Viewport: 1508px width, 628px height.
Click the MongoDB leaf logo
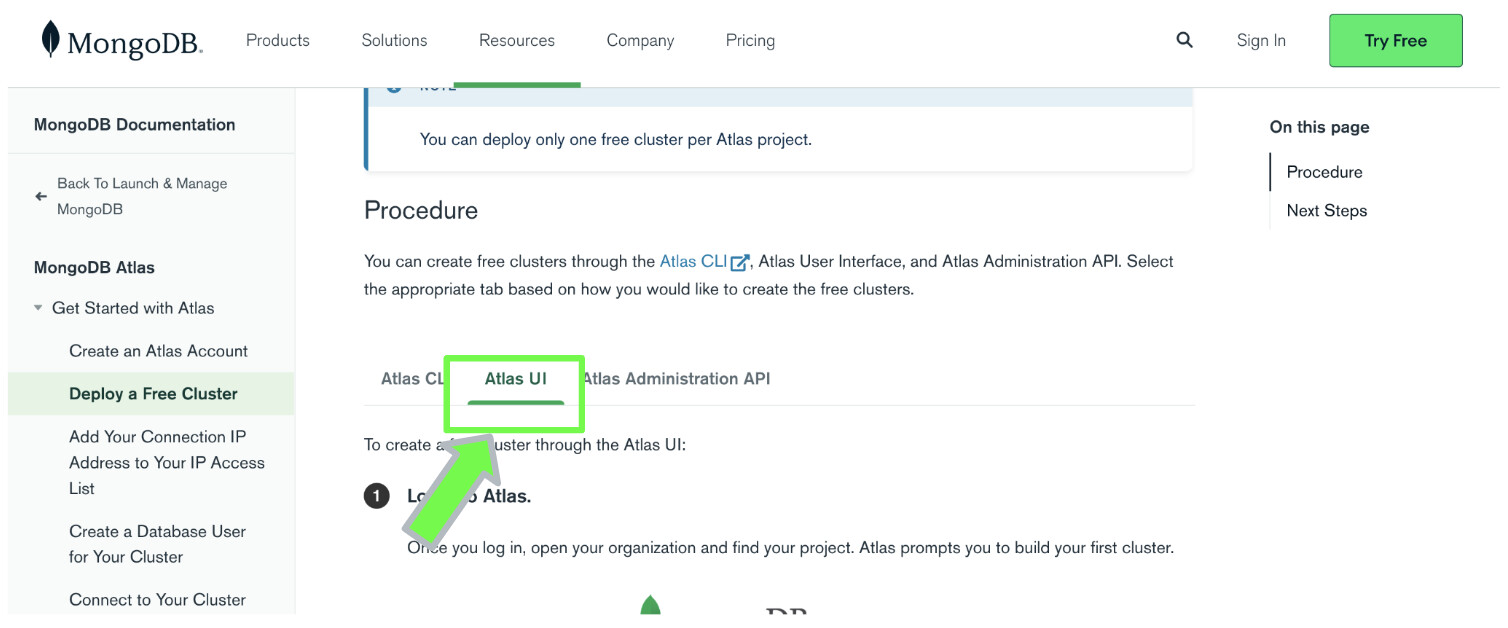(x=50, y=39)
